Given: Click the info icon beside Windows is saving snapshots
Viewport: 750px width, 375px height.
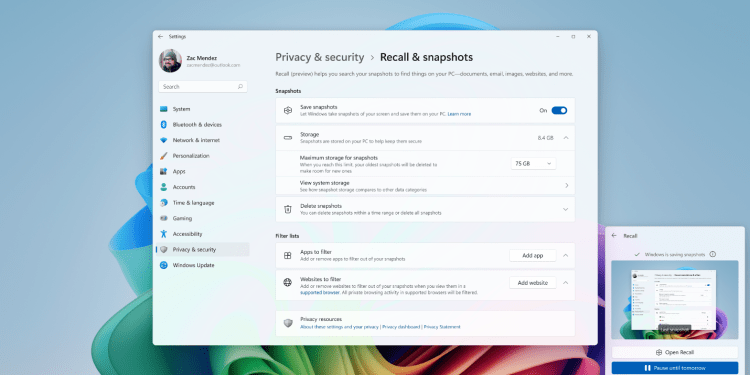Looking at the screenshot, I should (713, 254).
